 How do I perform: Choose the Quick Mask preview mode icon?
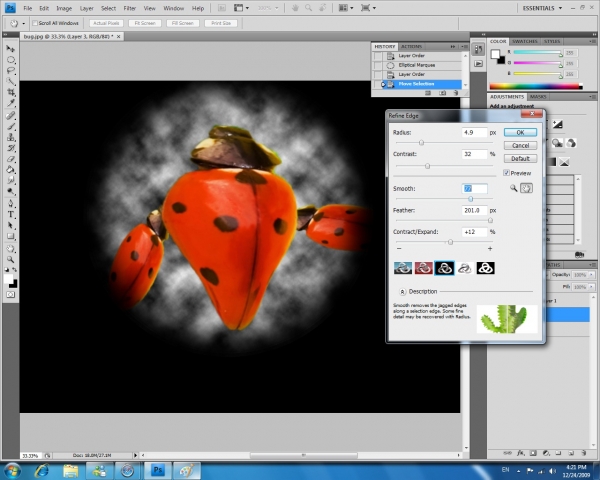pyautogui.click(x=424, y=268)
